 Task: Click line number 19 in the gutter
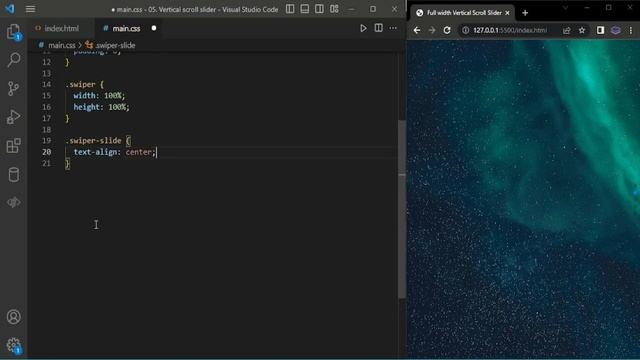pyautogui.click(x=47, y=140)
